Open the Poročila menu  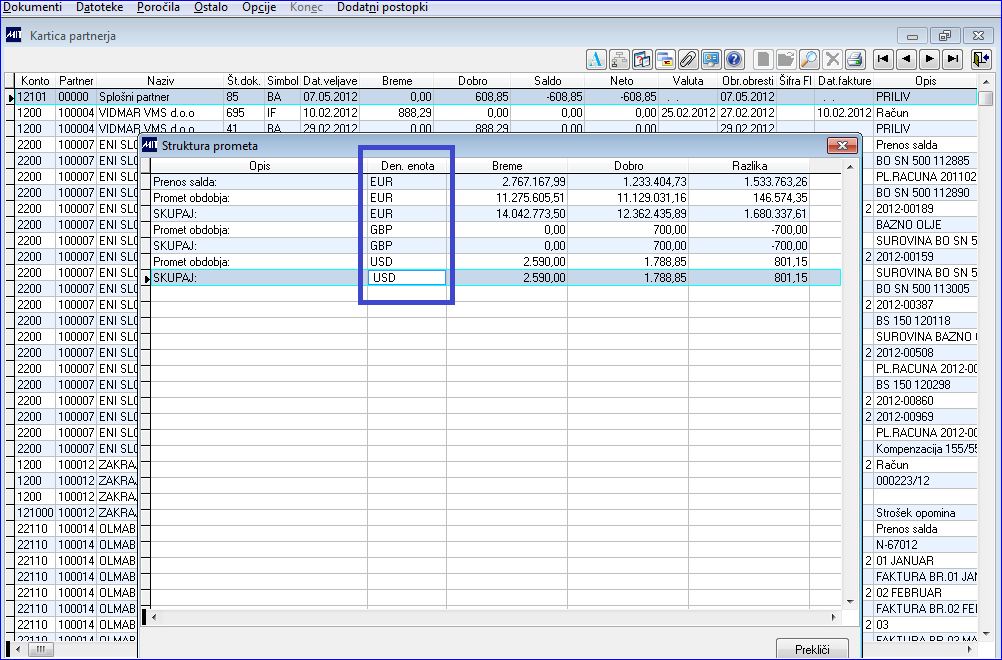click(x=158, y=7)
